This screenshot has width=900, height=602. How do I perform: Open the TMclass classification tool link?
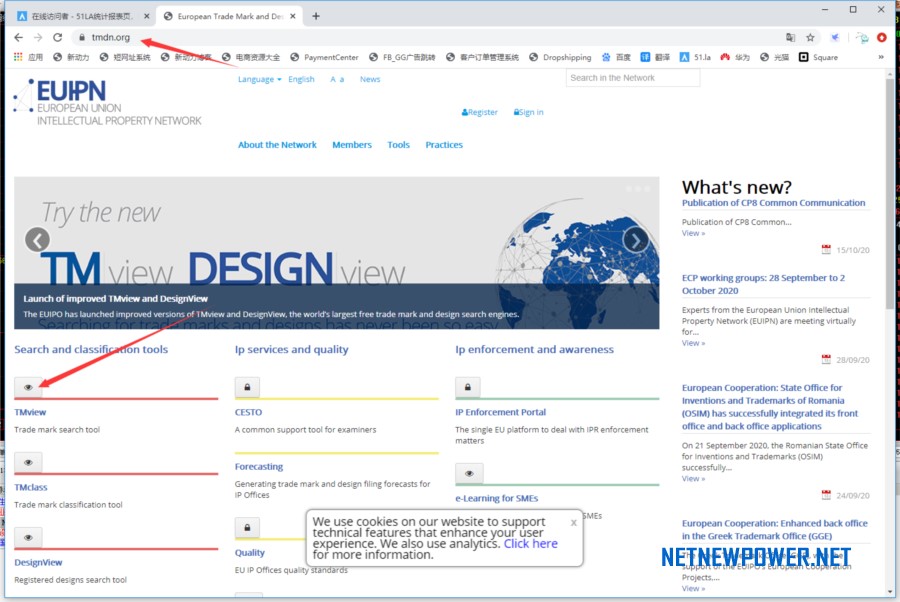31,487
